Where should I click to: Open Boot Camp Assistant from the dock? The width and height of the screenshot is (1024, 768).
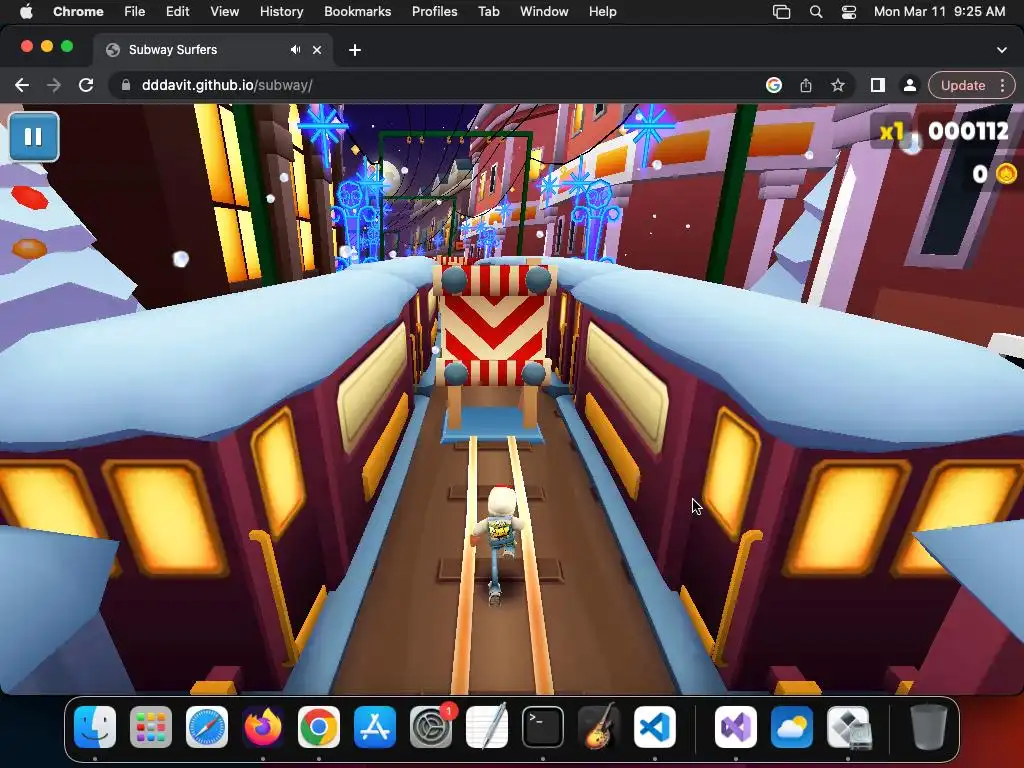(x=848, y=727)
